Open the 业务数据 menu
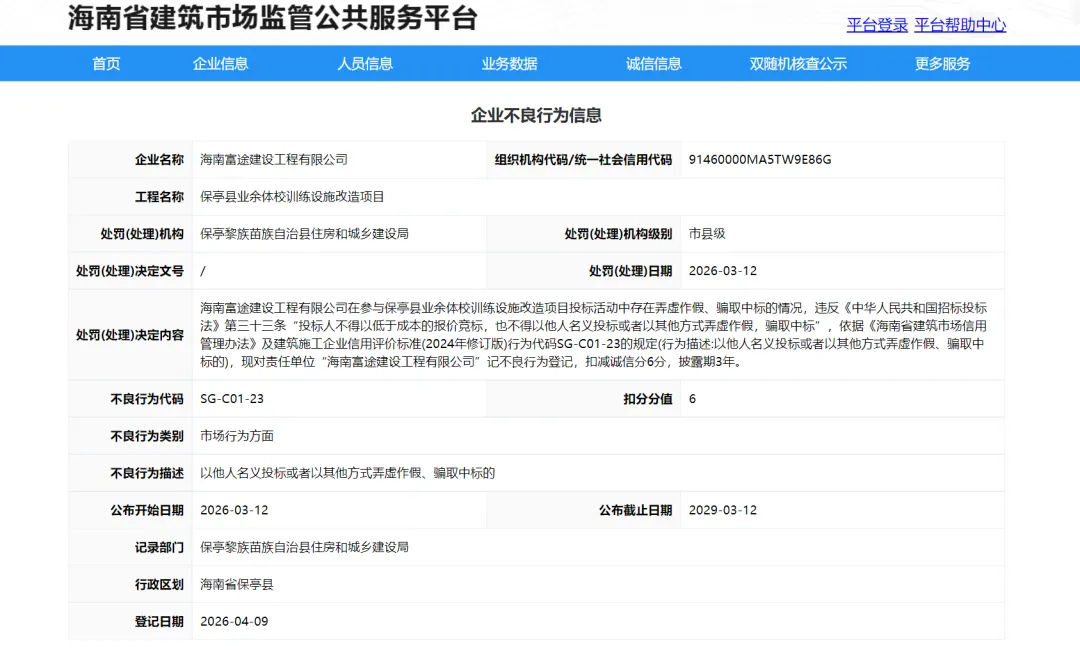Image resolution: width=1080 pixels, height=650 pixels. [x=509, y=63]
